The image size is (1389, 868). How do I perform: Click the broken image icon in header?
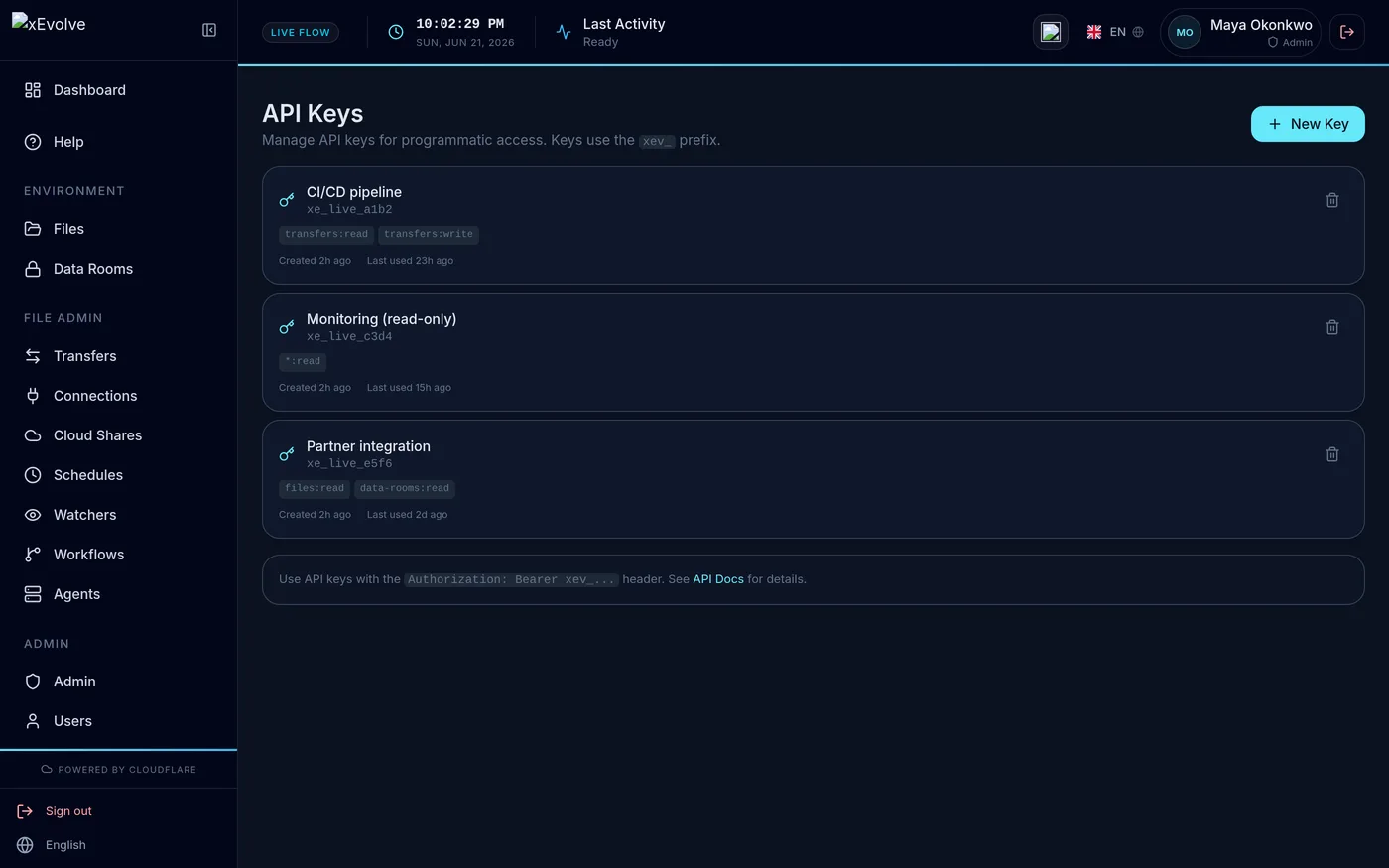tap(1051, 32)
